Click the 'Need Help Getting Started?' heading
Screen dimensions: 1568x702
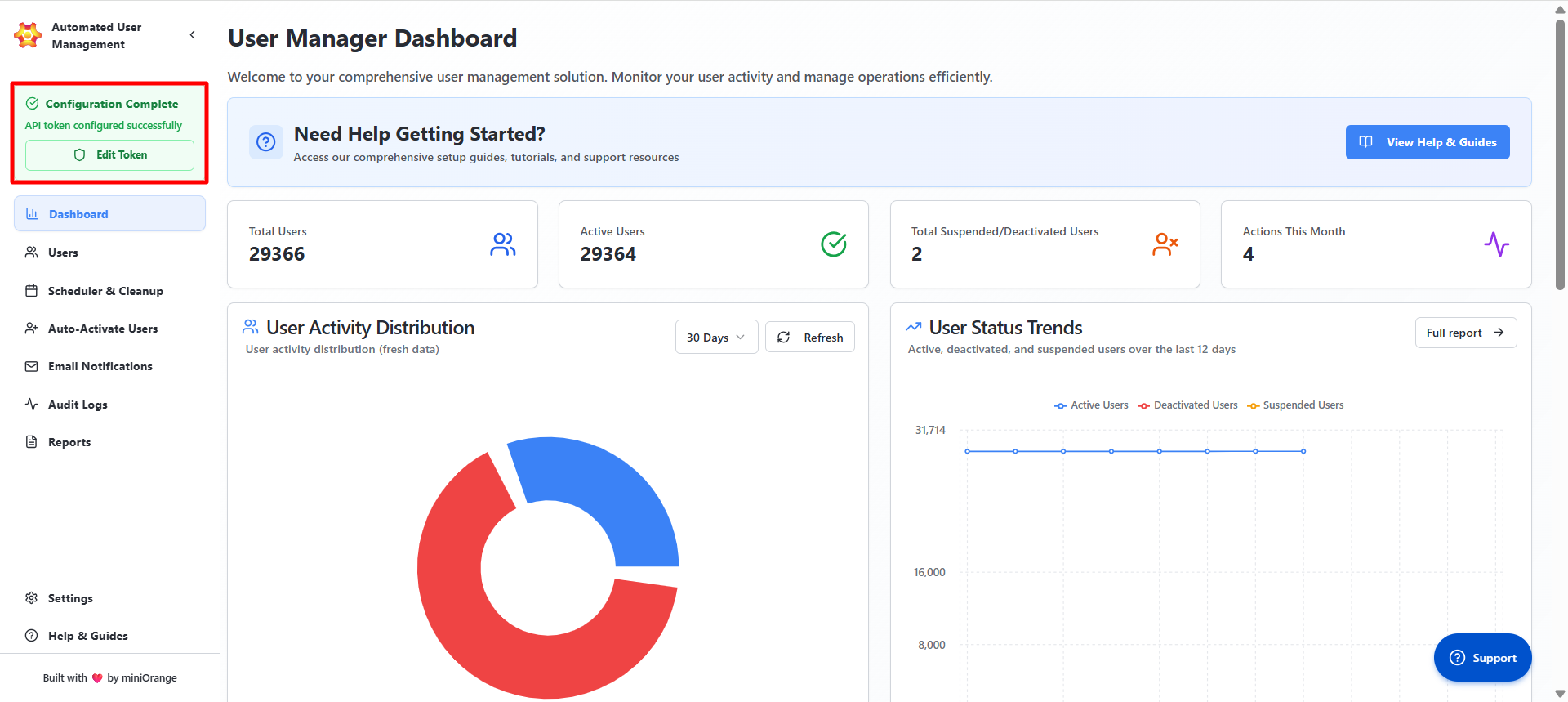pos(420,134)
